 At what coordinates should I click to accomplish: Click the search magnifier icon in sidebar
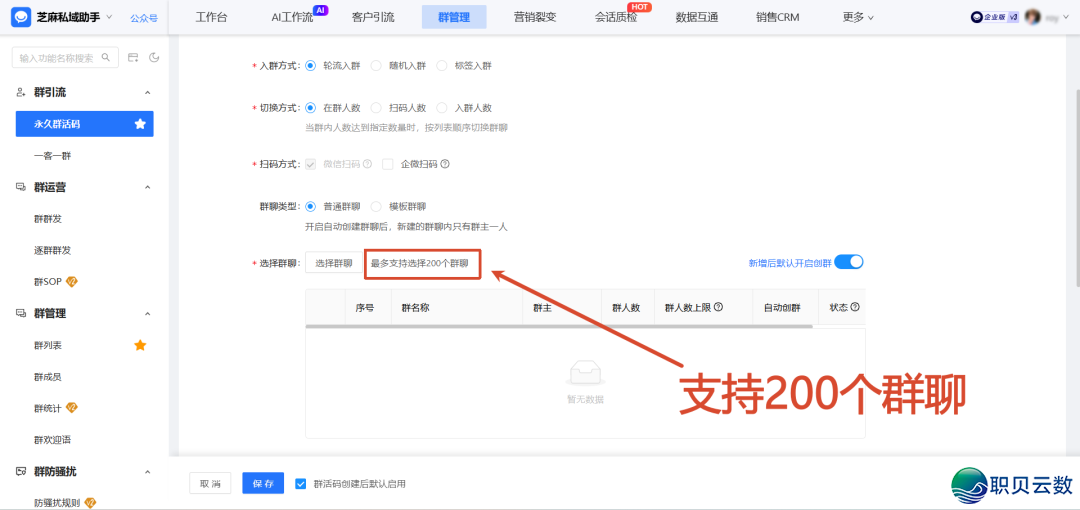[106, 58]
